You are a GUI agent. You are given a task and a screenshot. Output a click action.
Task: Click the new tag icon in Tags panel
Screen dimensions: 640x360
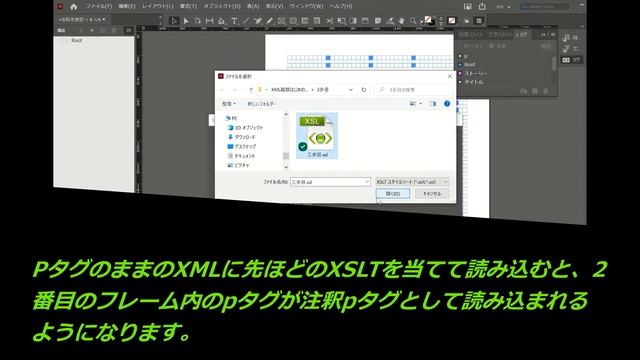[535, 91]
